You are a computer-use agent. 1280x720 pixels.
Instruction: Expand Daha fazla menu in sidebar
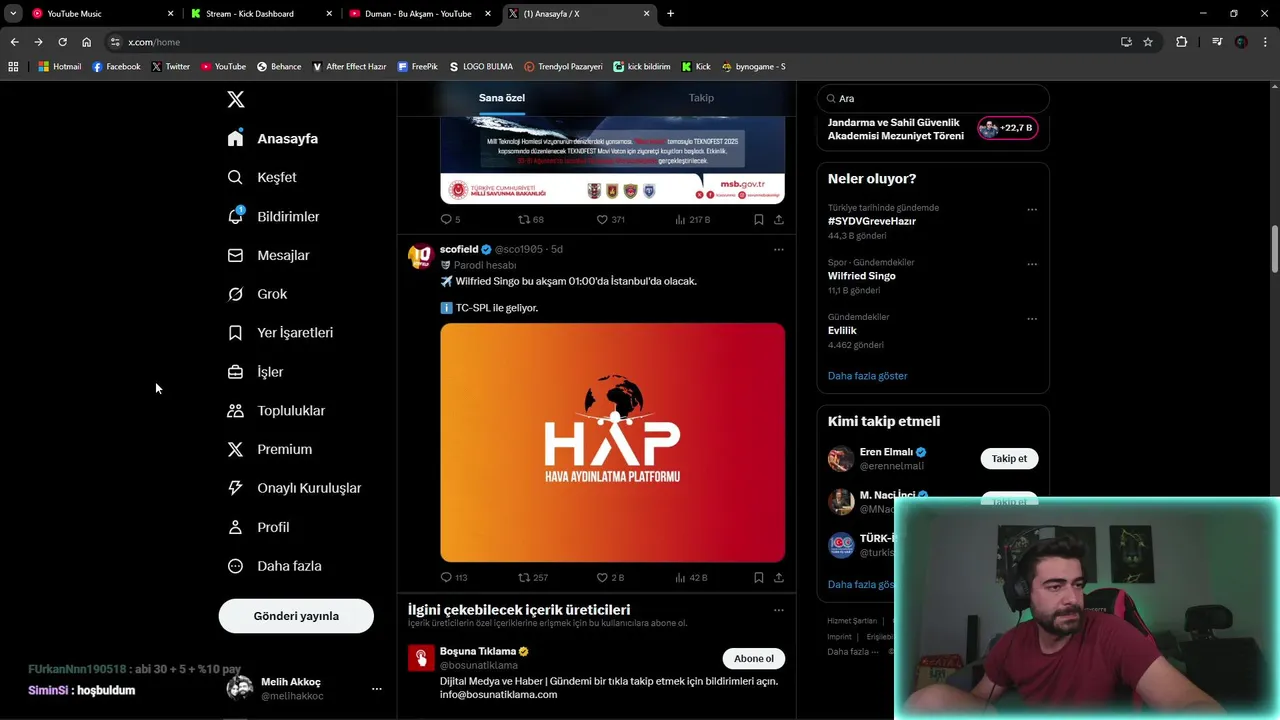tap(275, 566)
